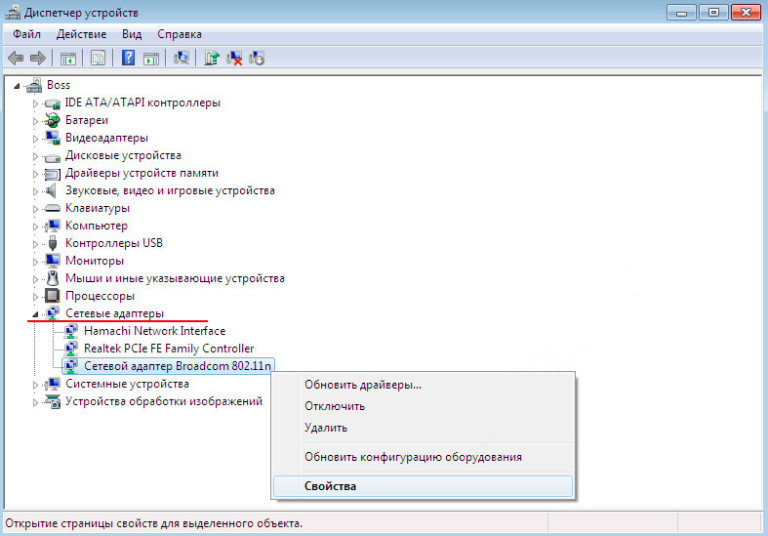The width and height of the screenshot is (768, 536).
Task: Click the Back arrow toolbar icon
Action: 16,58
